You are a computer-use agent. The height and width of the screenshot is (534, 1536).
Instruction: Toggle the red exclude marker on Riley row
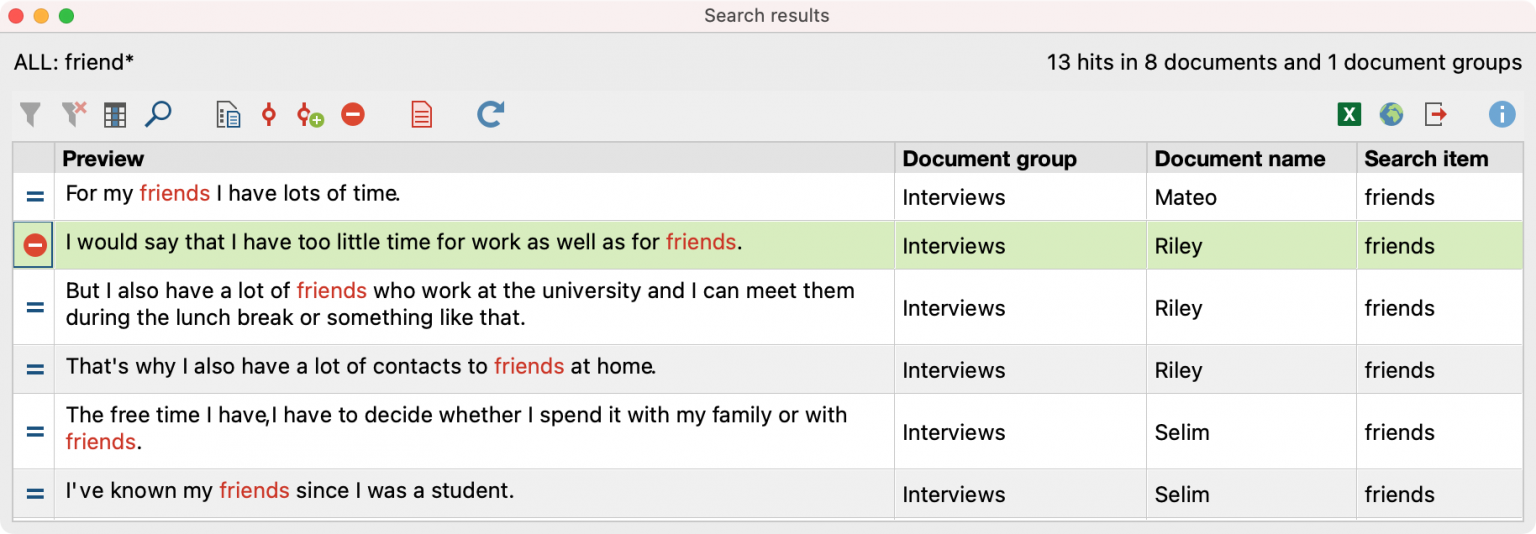pos(34,245)
